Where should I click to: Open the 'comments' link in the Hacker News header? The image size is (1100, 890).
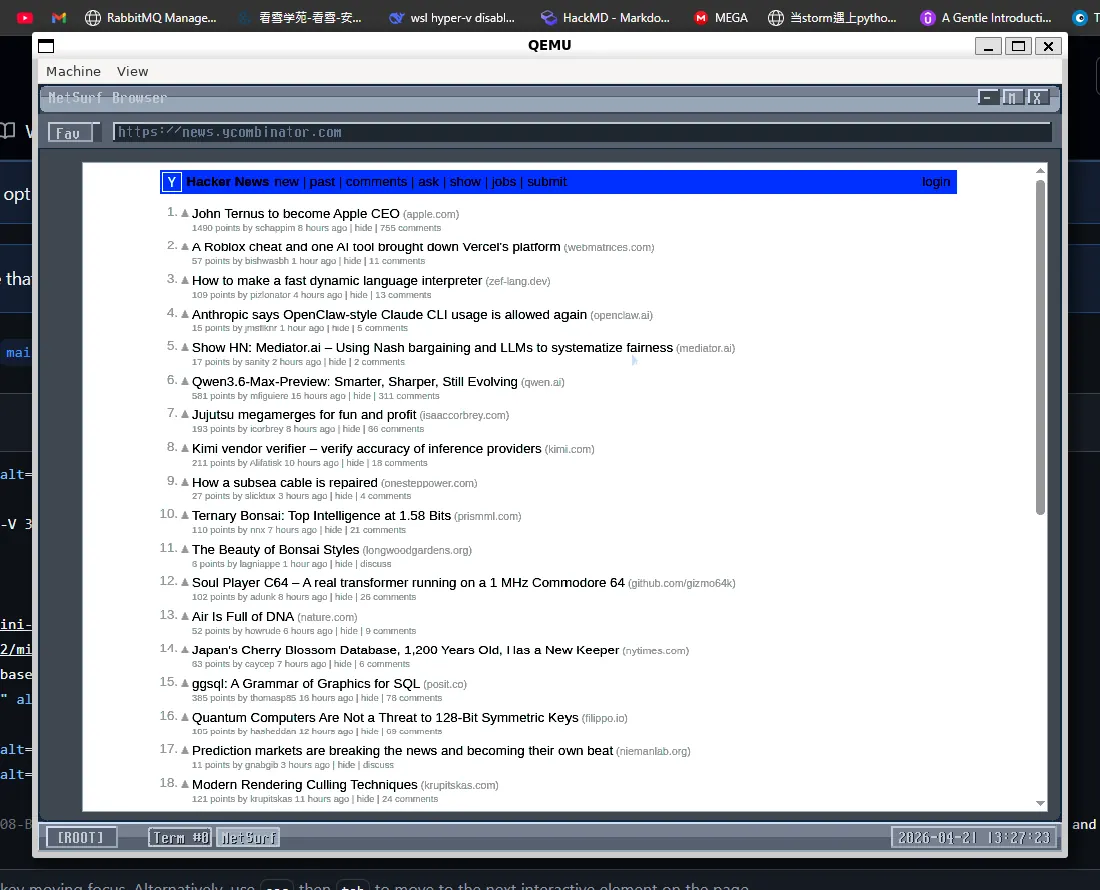376,182
